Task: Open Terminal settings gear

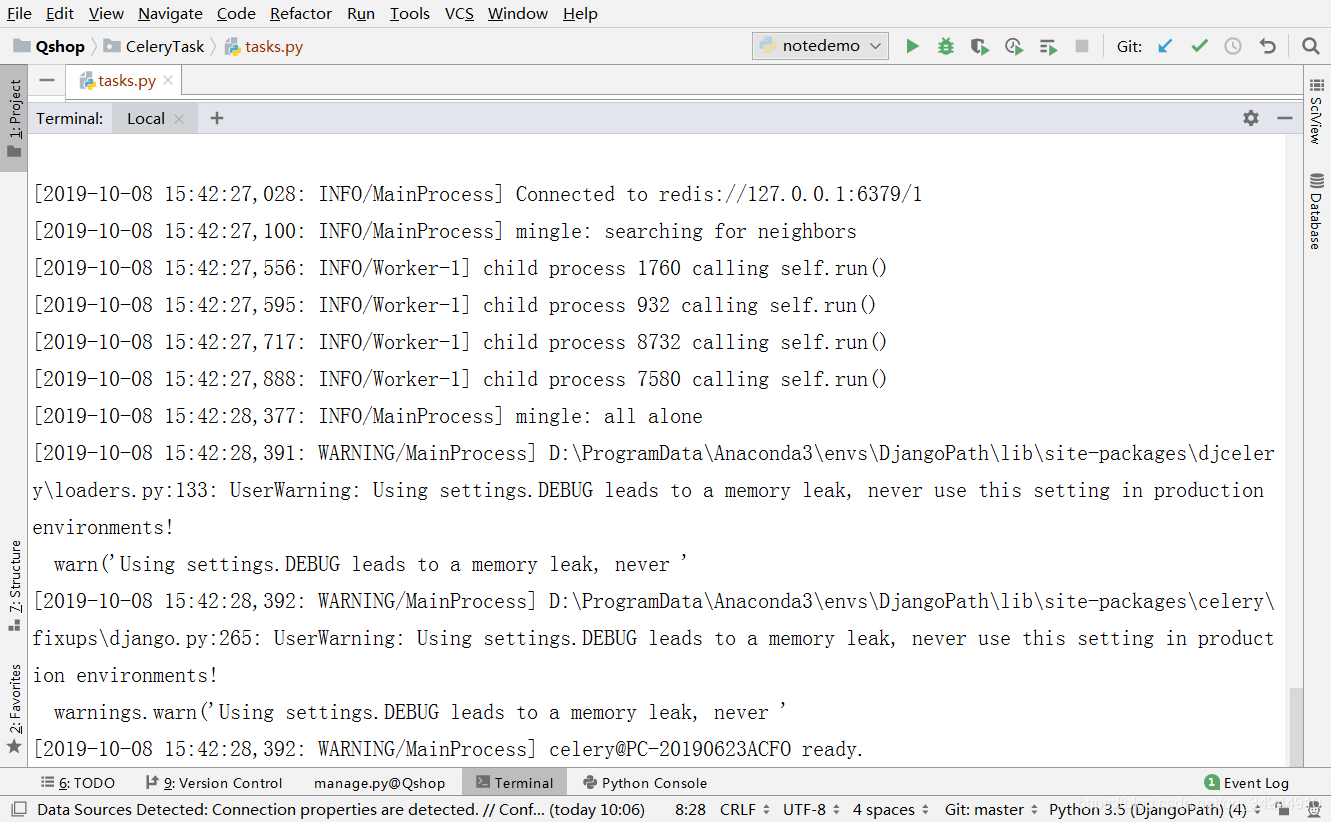Action: click(1251, 118)
